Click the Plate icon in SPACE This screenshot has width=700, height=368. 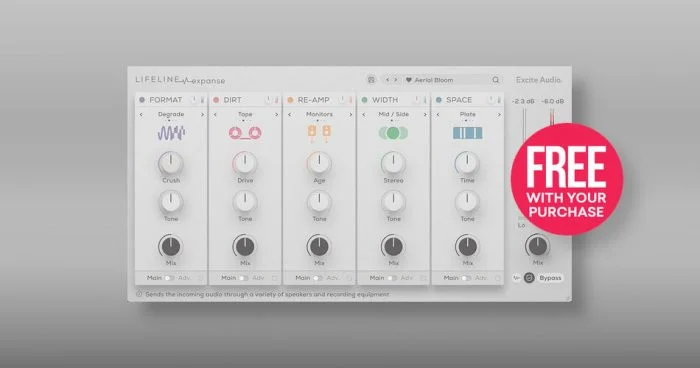(x=467, y=133)
